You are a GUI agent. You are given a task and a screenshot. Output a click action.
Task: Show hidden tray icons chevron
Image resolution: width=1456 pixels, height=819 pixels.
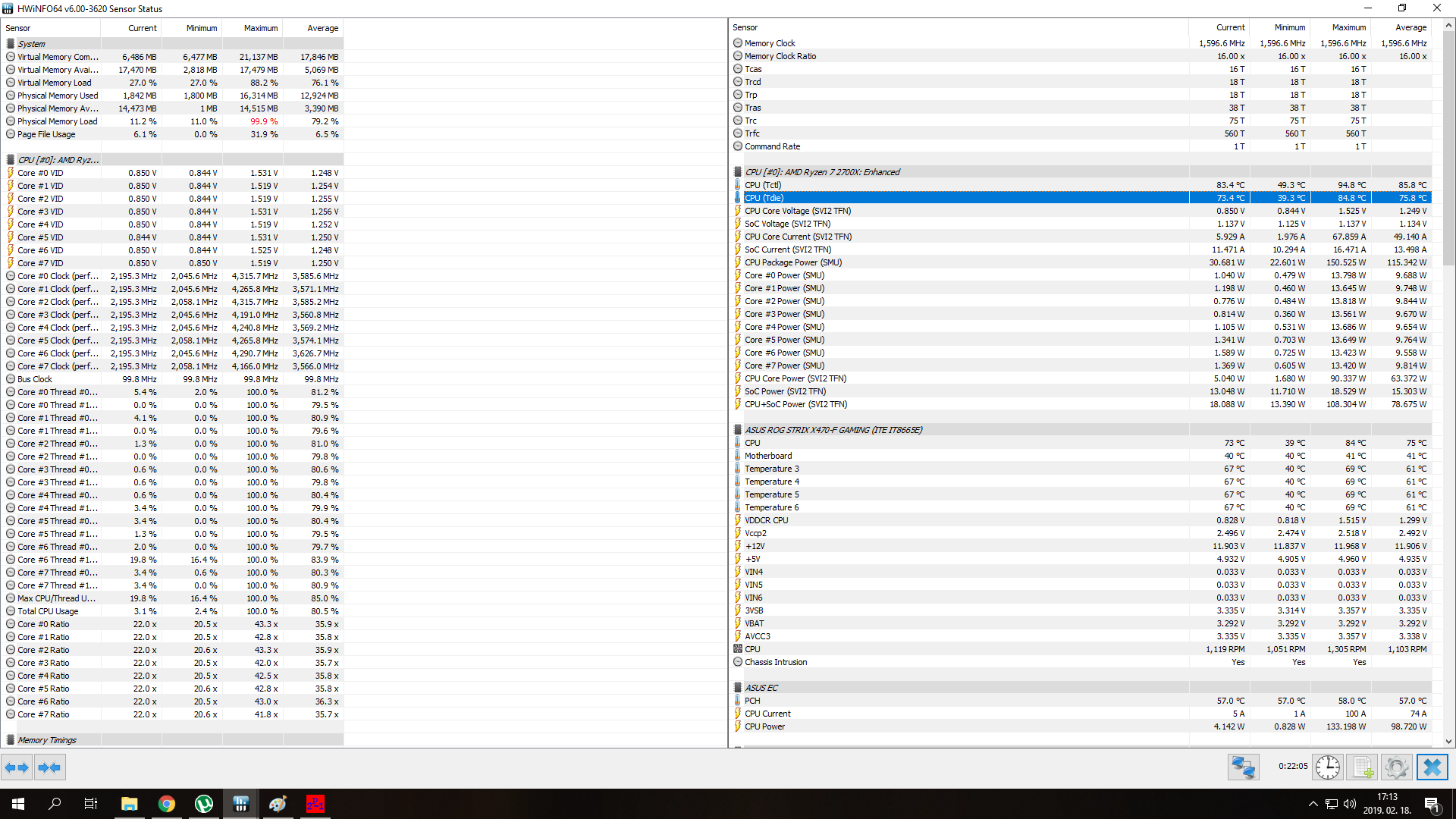[1313, 804]
